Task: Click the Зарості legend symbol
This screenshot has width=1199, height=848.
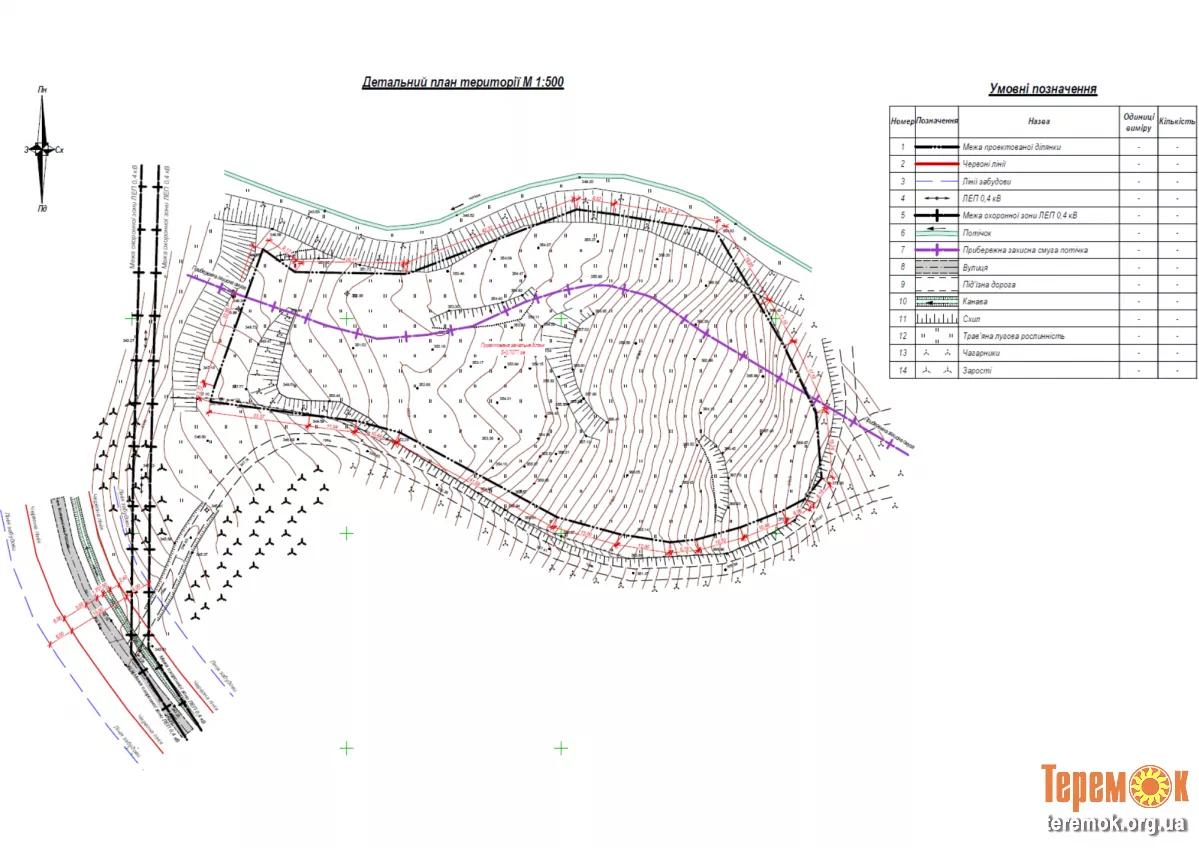Action: coord(937,370)
